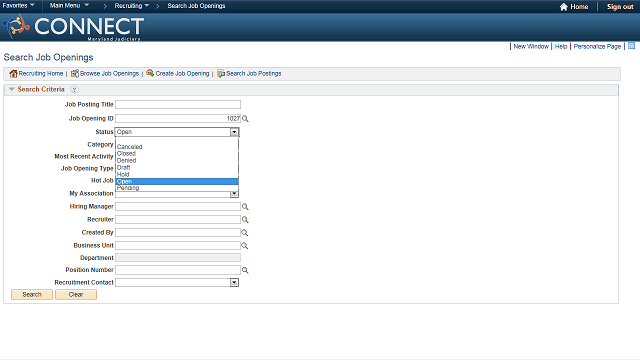Click the Sign out link
640x360 pixels.
point(620,7)
